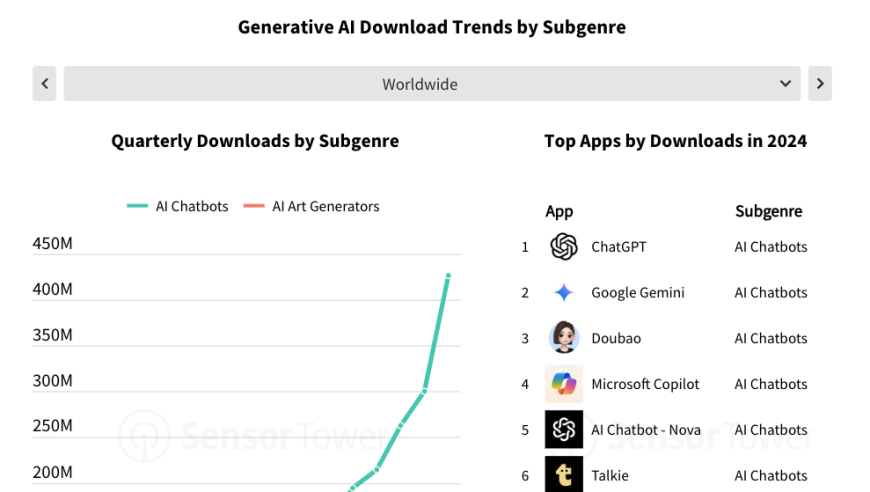Click the Google Gemini star icon
Screen dimensions: 870x492
tap(564, 292)
